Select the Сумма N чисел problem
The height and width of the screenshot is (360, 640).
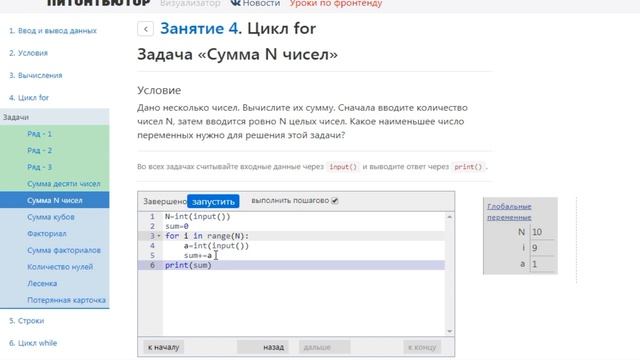coord(55,200)
